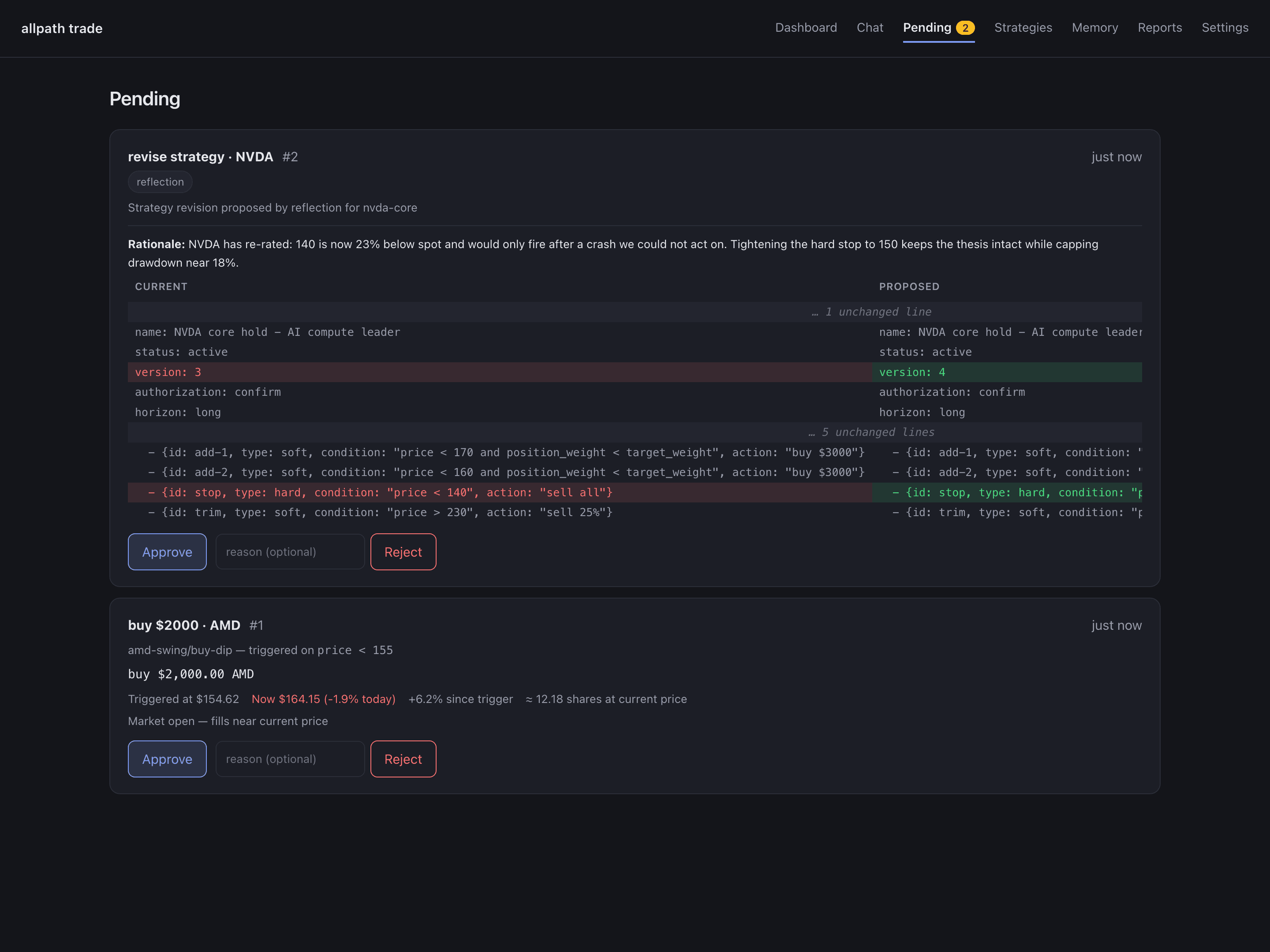The image size is (1270, 952).
Task: Click the current add-2 rule line
Action: (x=500, y=472)
